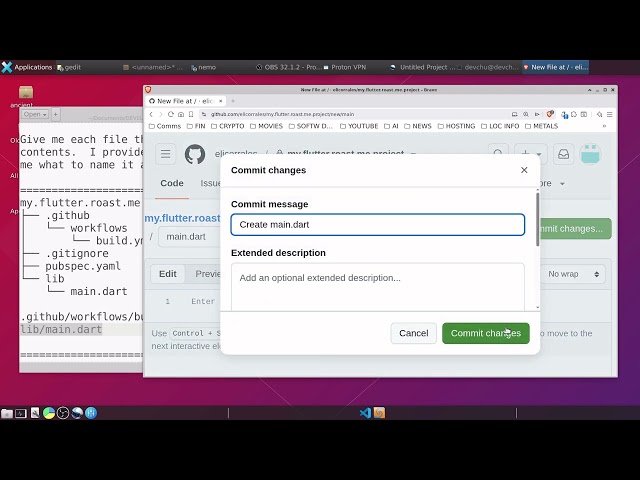The height and width of the screenshot is (480, 640).
Task: Switch to nemo window in top panel
Action: (203, 67)
